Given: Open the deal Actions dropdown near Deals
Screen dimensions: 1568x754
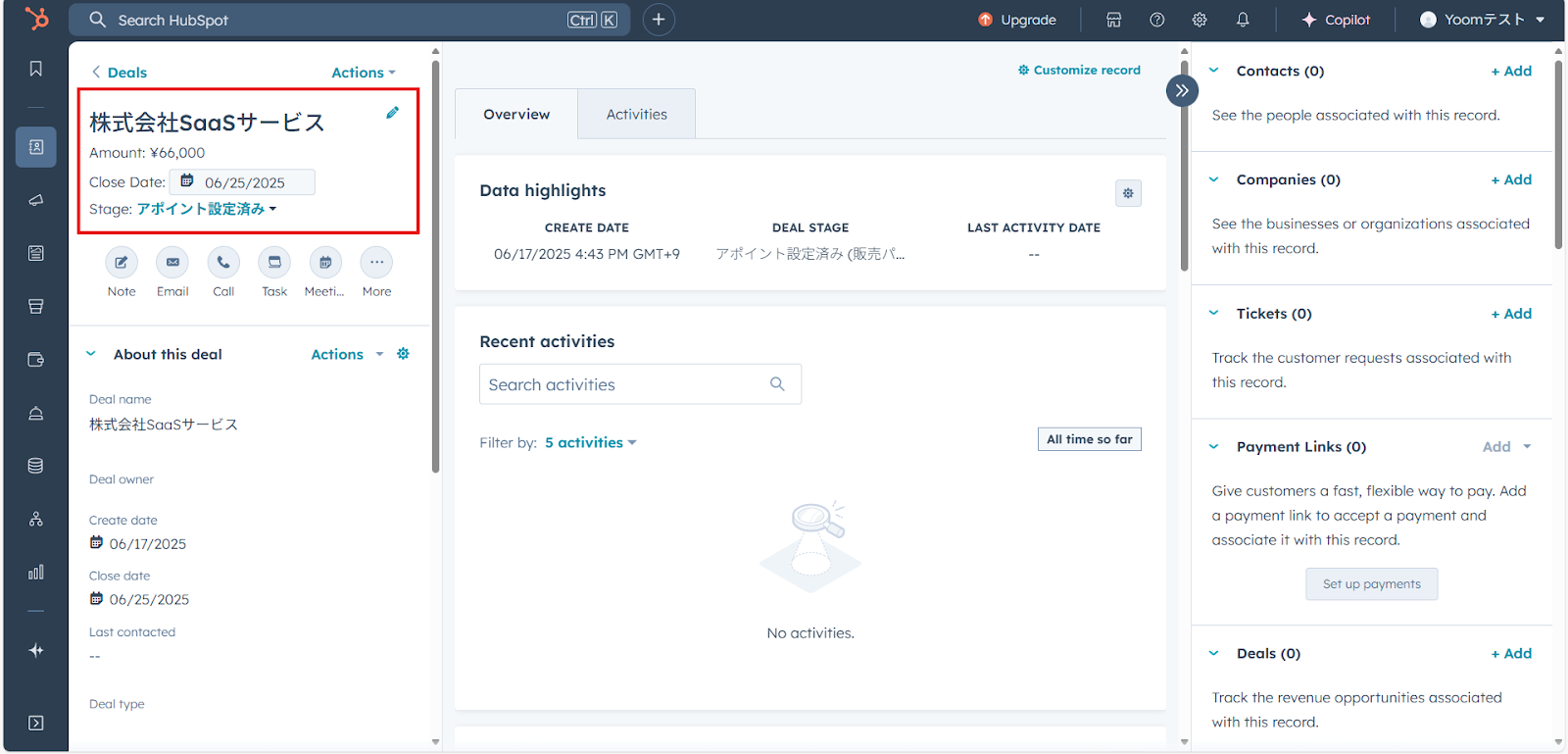Looking at the screenshot, I should coord(364,73).
